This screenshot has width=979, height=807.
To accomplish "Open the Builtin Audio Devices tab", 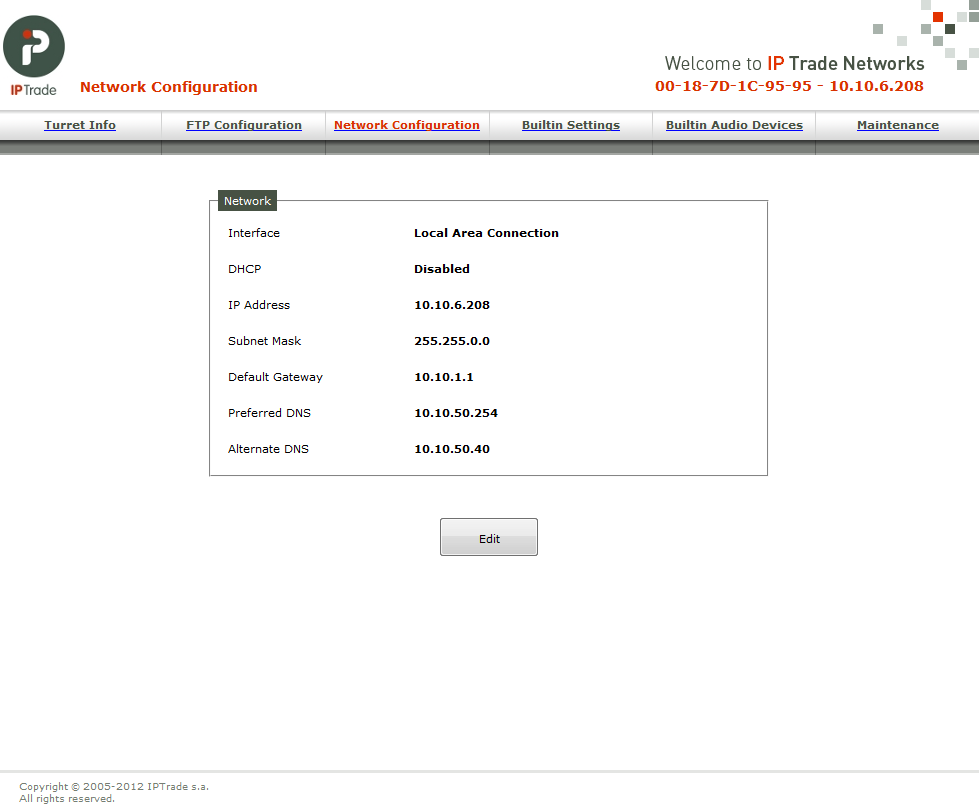I will (x=734, y=125).
